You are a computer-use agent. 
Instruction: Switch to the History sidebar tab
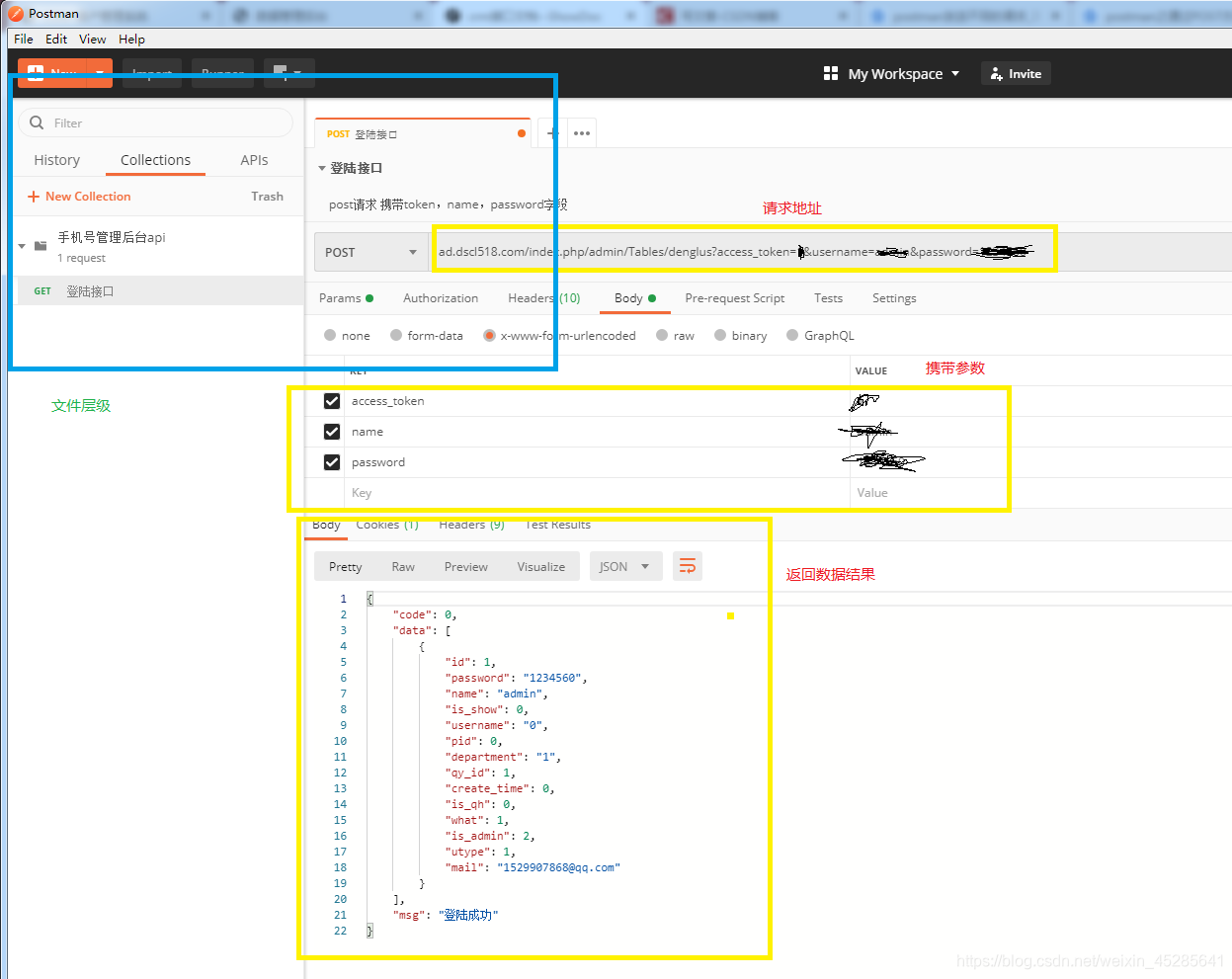pyautogui.click(x=57, y=160)
